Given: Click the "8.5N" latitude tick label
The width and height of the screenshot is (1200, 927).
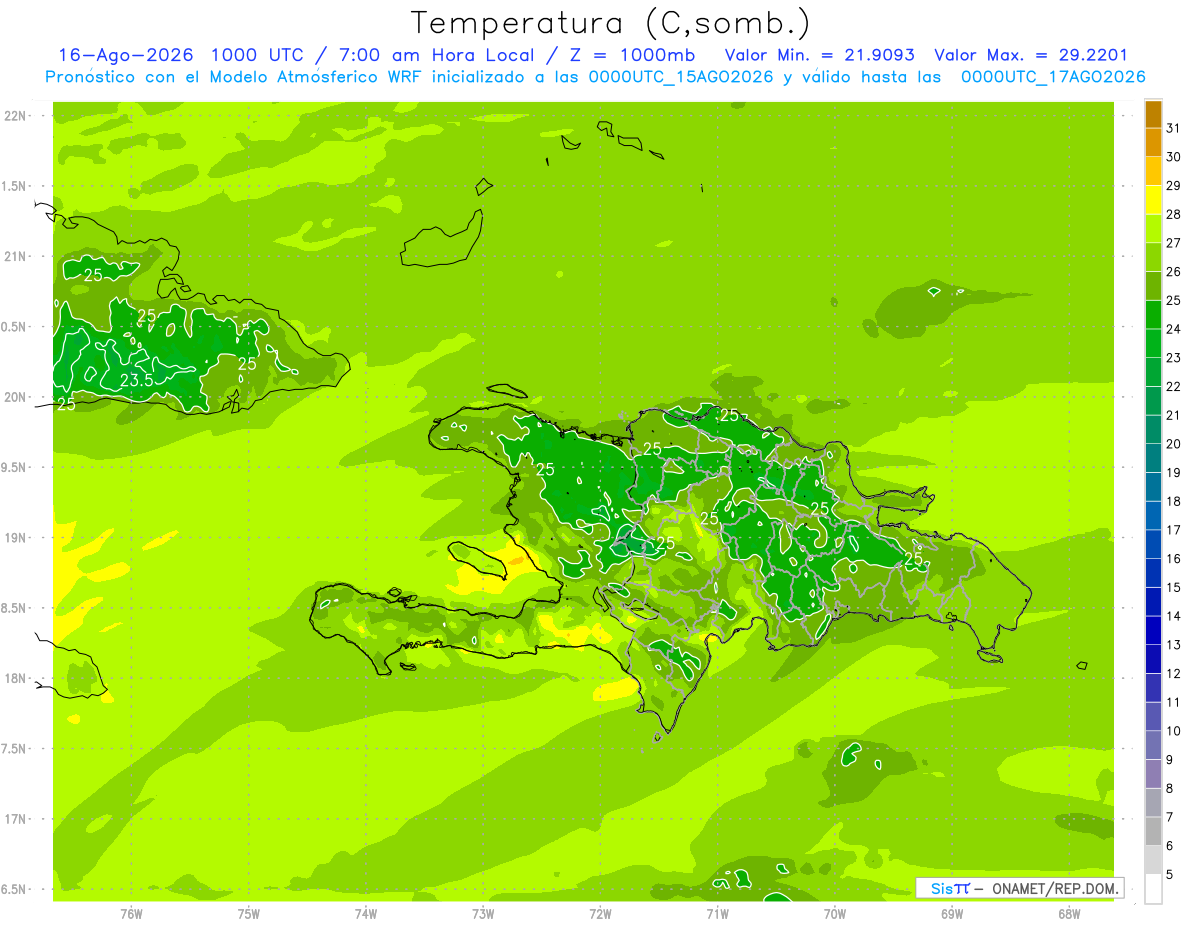Looking at the screenshot, I should pos(15,608).
